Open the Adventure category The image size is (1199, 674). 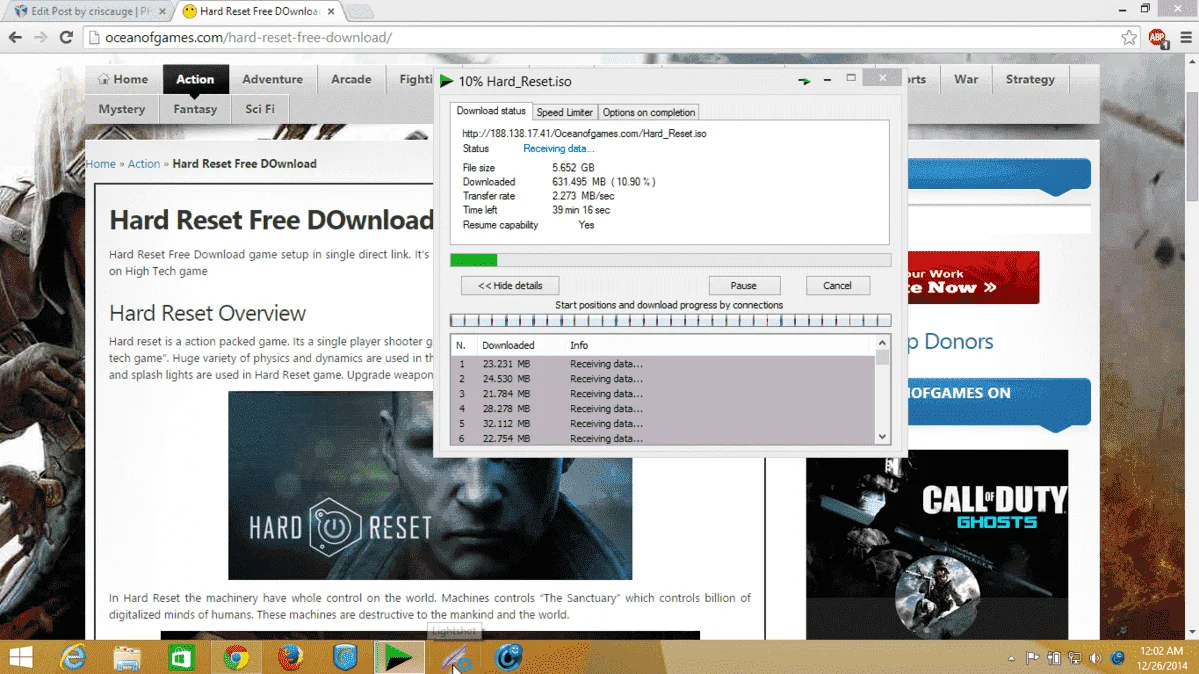(272, 79)
